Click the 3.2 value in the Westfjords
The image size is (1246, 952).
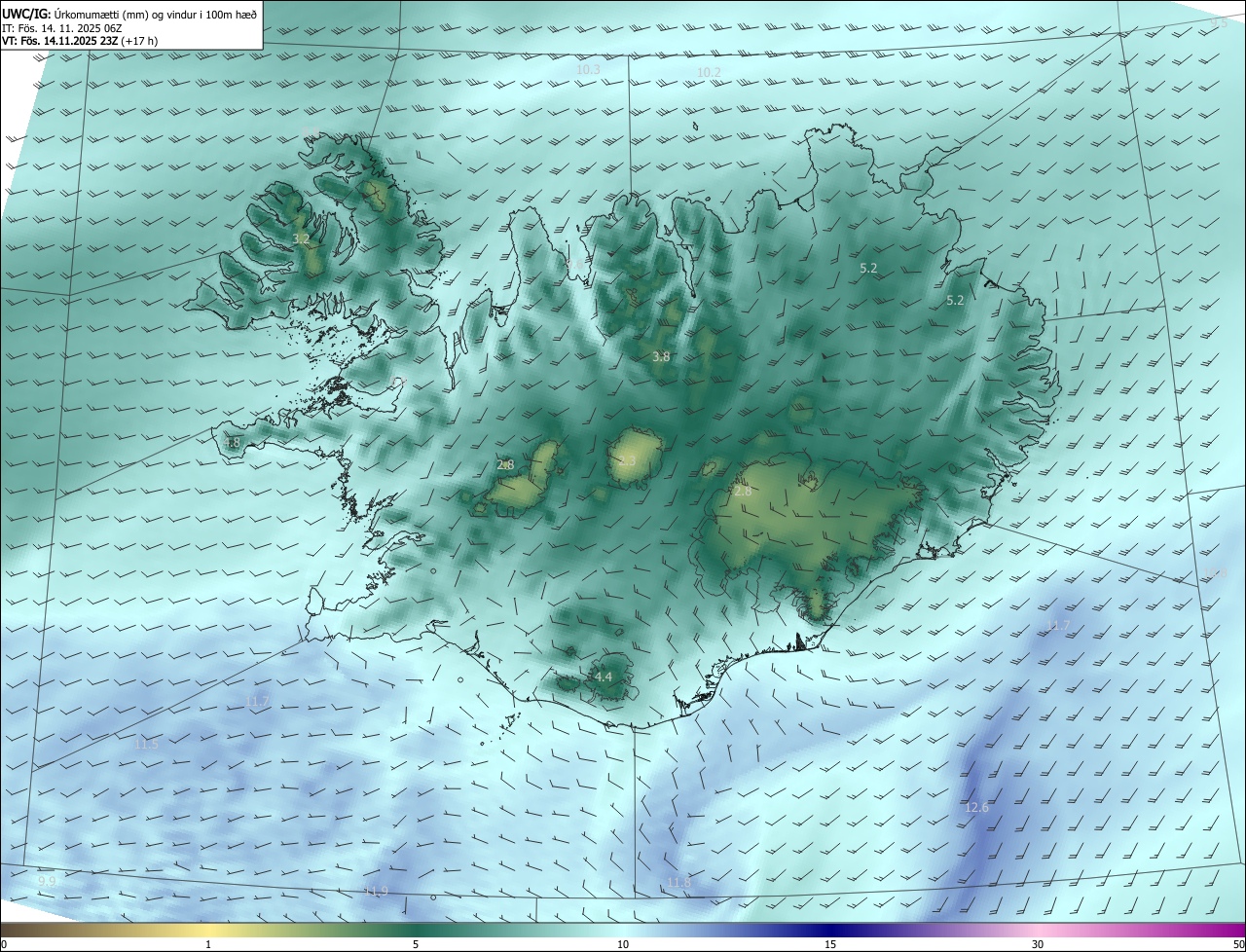click(301, 238)
